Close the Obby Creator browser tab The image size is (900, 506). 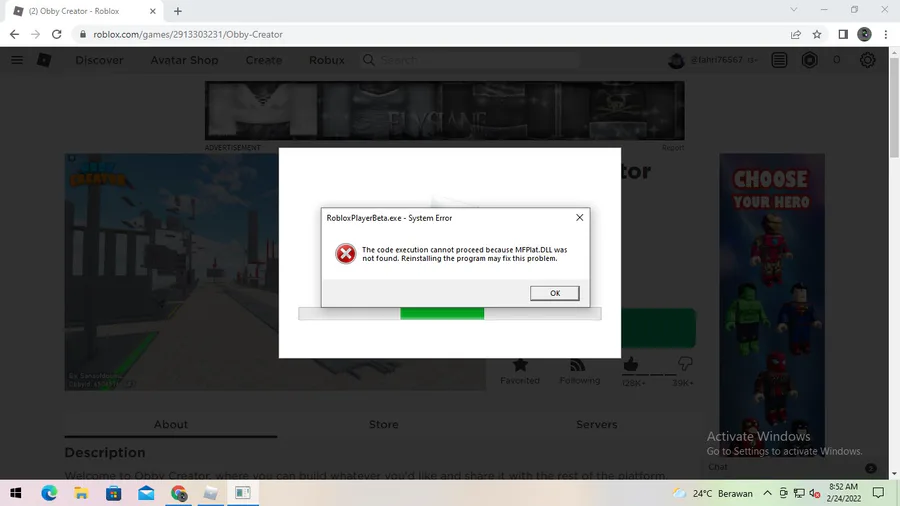tap(153, 11)
